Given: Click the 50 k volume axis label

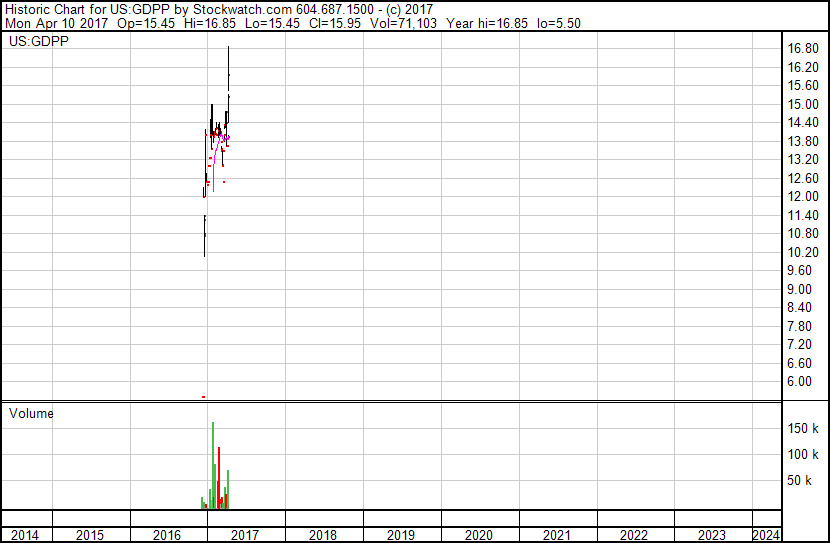Looking at the screenshot, I should click(799, 480).
